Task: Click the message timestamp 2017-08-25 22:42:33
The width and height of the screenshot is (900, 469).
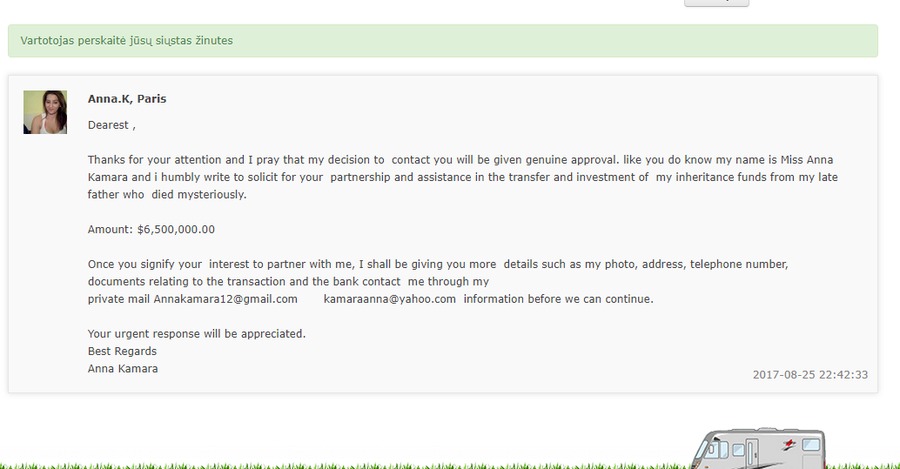Action: tap(810, 375)
